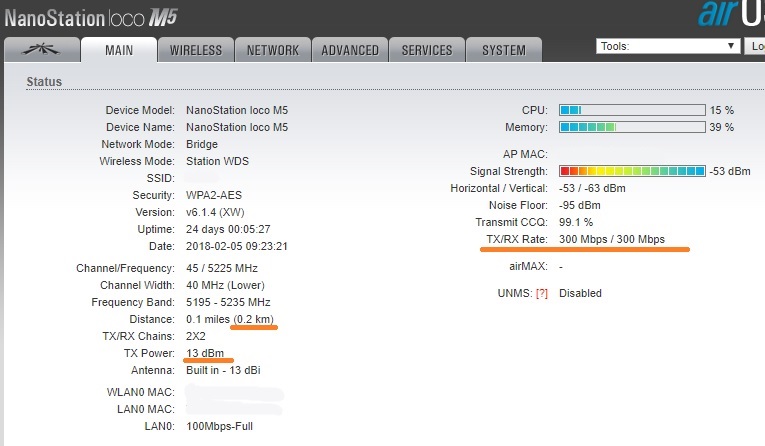This screenshot has width=765, height=446.
Task: Select the 0.1 miles (0.2 km) value
Action: 230,319
